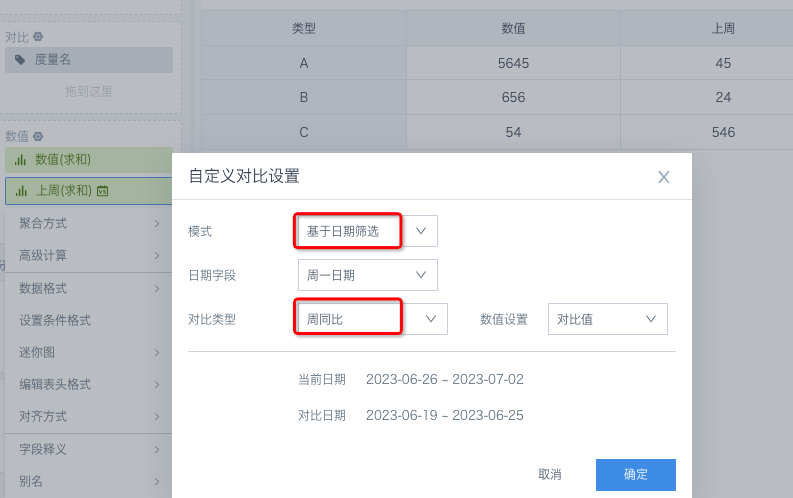Click the 拖到这里 drop area placeholder
793x498 pixels.
point(89,92)
